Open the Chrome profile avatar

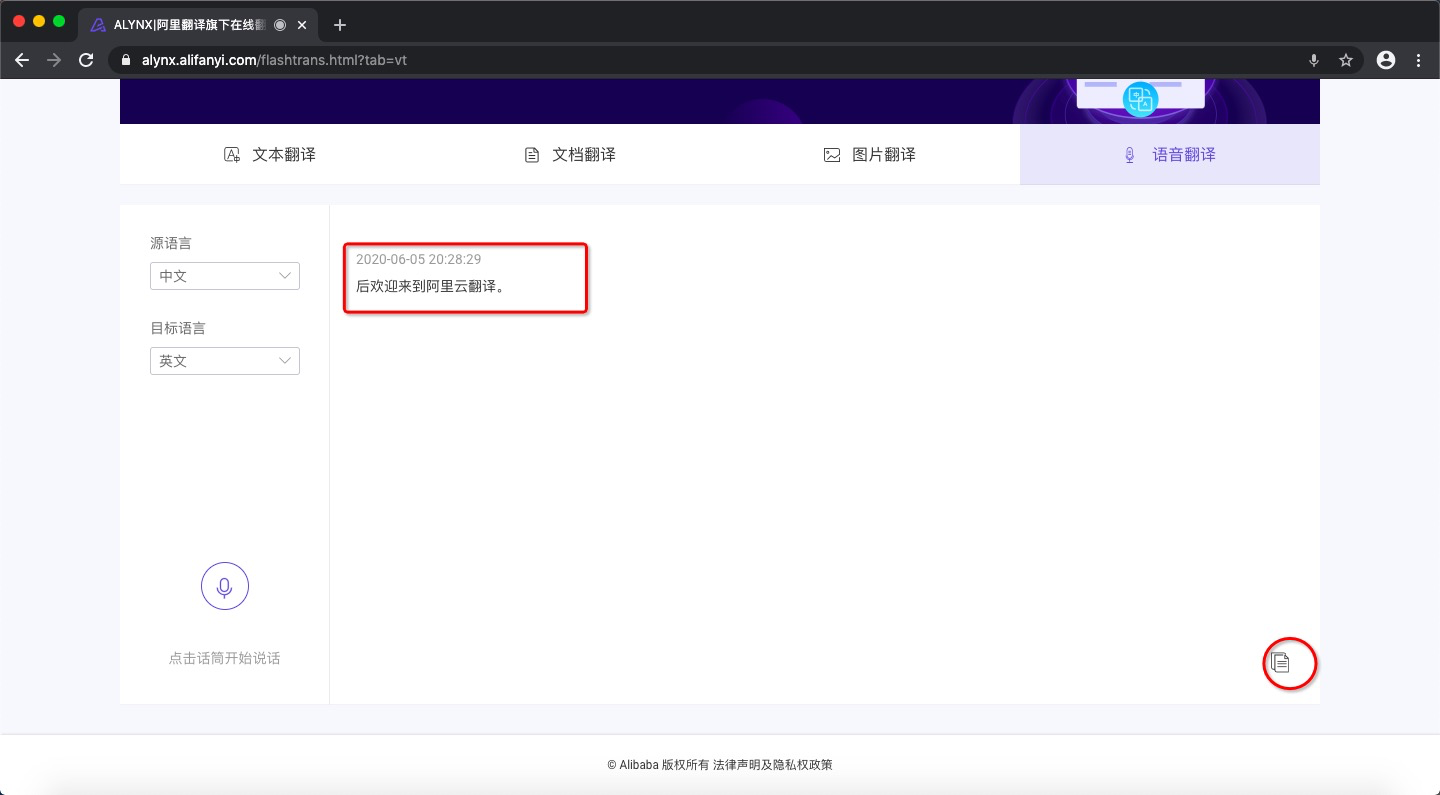coord(1386,60)
